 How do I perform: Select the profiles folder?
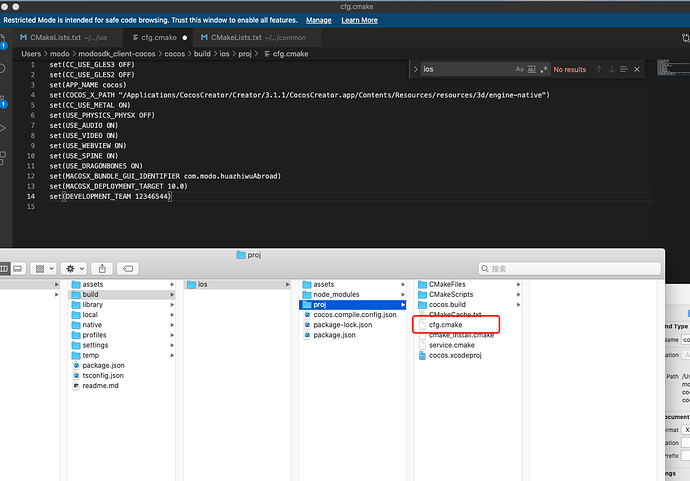[122, 335]
